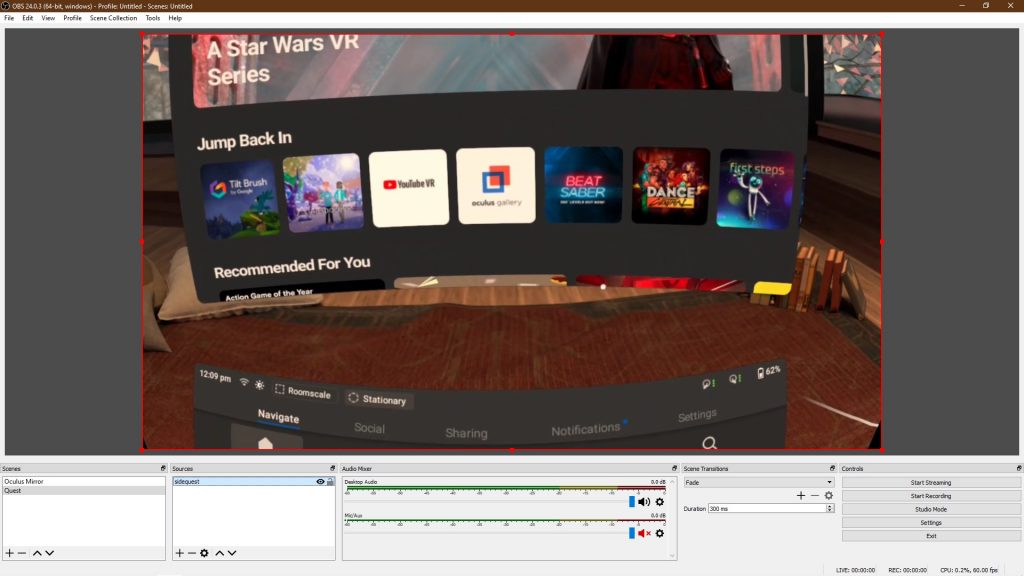Remove the selected scene using the Scenes minus icon
The height and width of the screenshot is (576, 1024).
[22, 553]
